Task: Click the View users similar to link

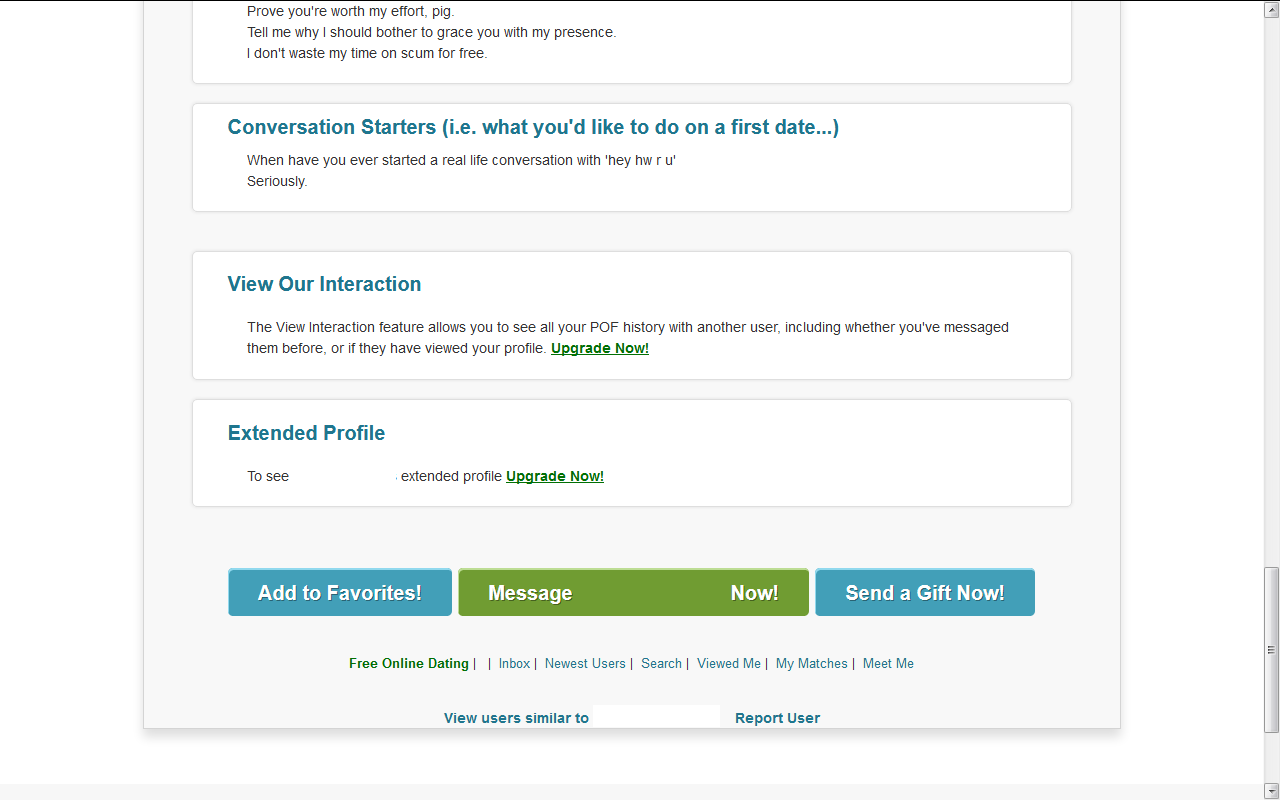Action: [x=516, y=718]
